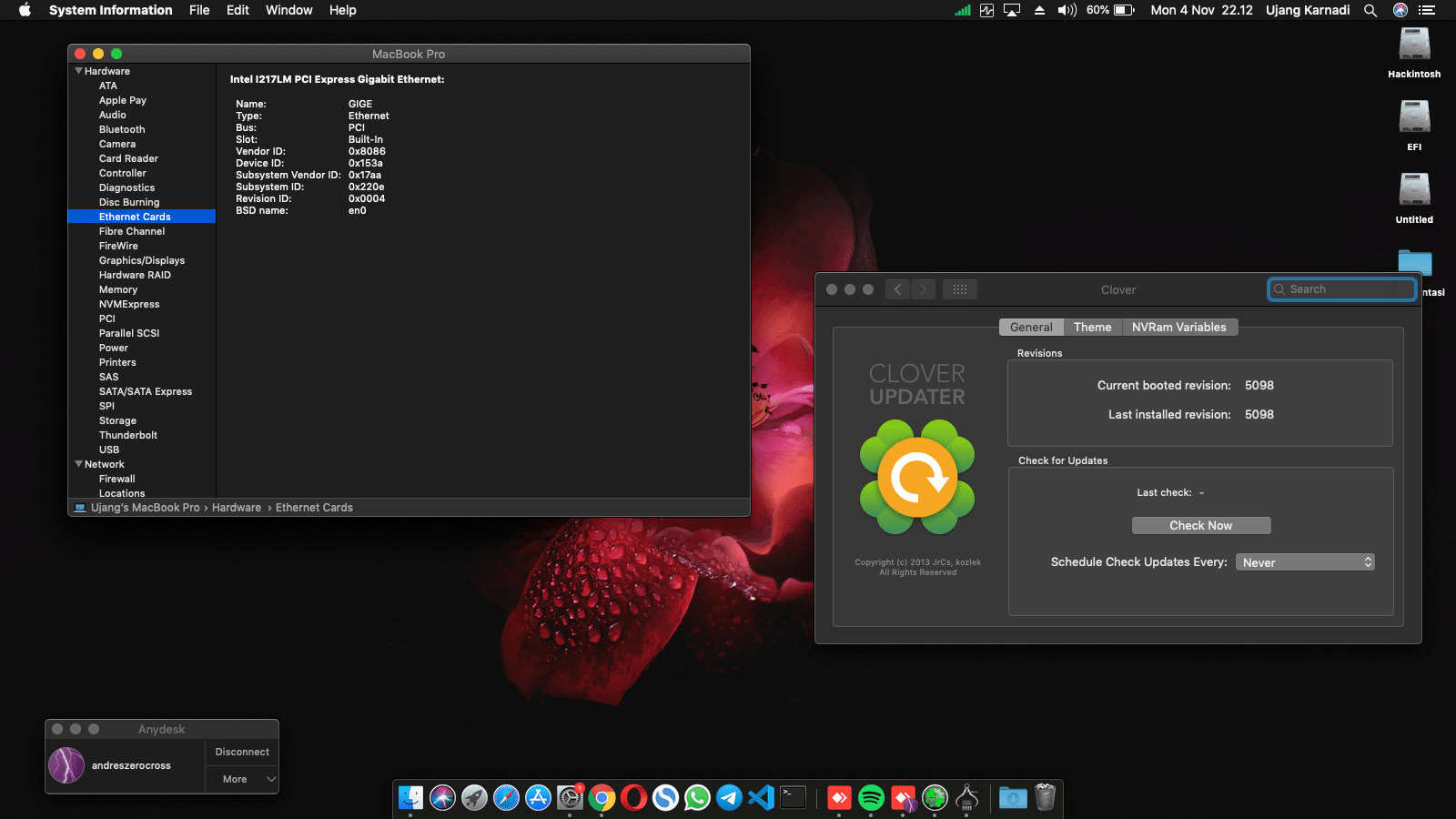Image resolution: width=1456 pixels, height=819 pixels.
Task: Open Ujang Karnadi user menu
Action: click(1308, 10)
